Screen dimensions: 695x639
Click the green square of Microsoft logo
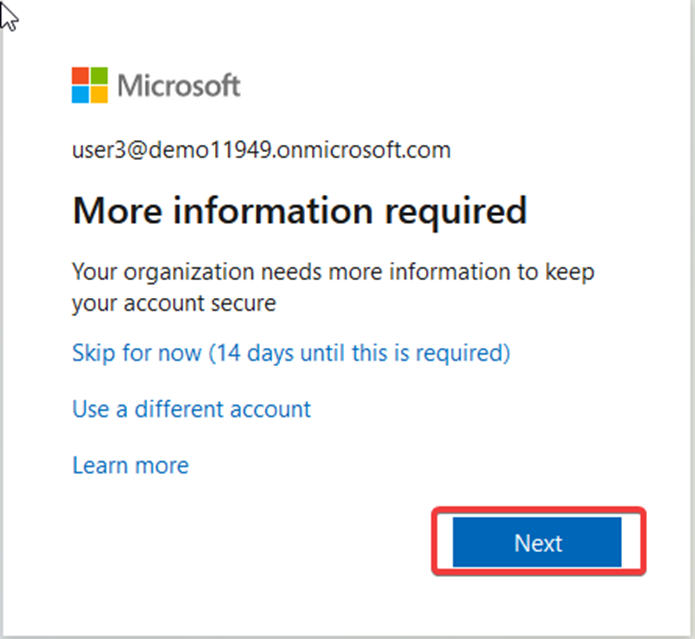[99, 76]
